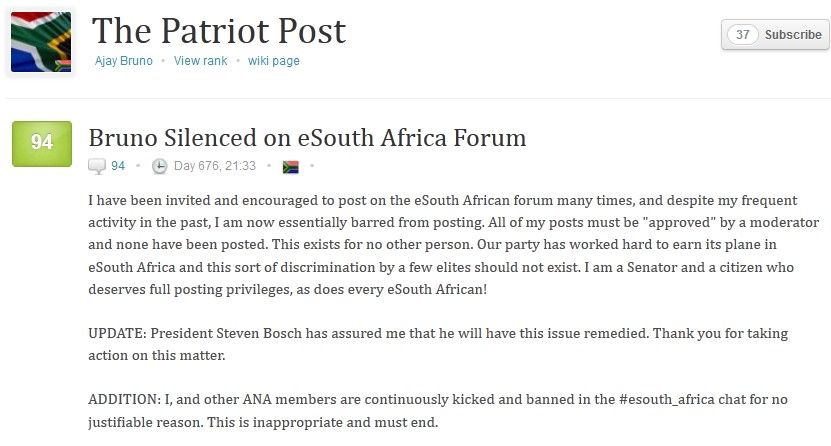
Task: Click the 37 subscribers counter
Action: pyautogui.click(x=742, y=34)
